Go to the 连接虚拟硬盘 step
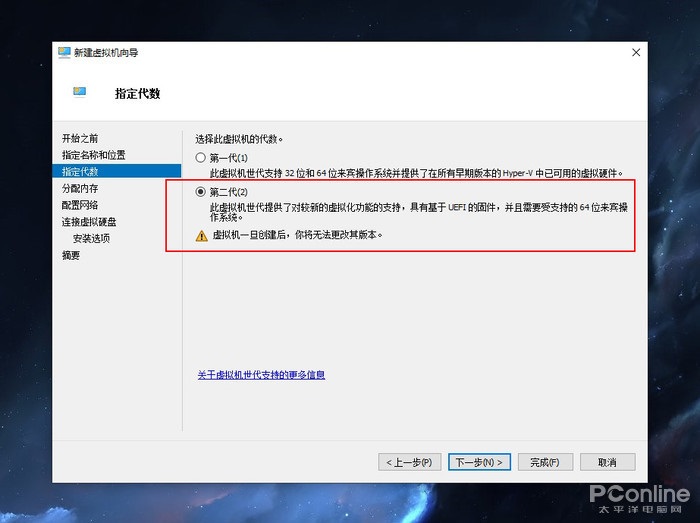Viewport: 700px width, 523px height. pos(89,222)
